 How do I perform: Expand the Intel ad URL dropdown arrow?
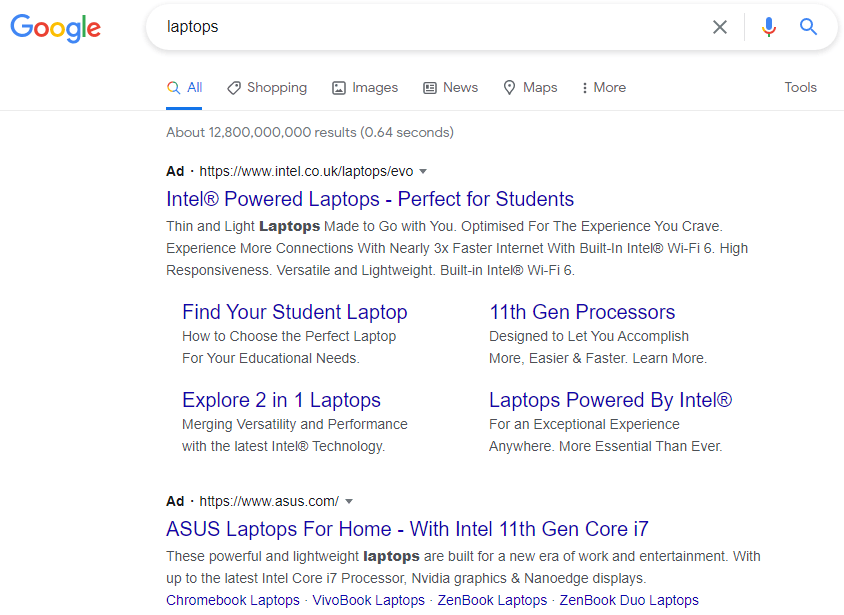click(423, 172)
